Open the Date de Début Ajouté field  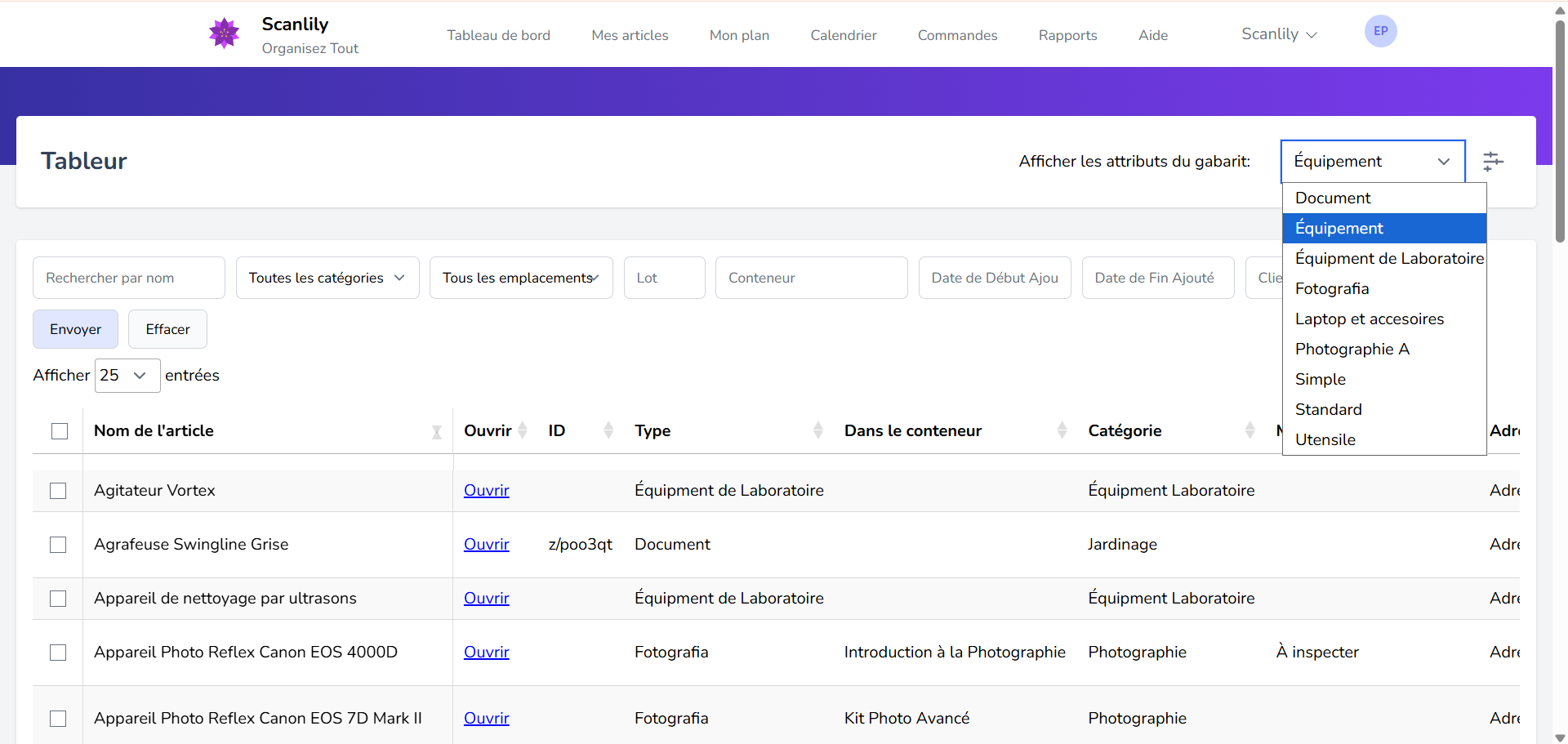tap(995, 278)
